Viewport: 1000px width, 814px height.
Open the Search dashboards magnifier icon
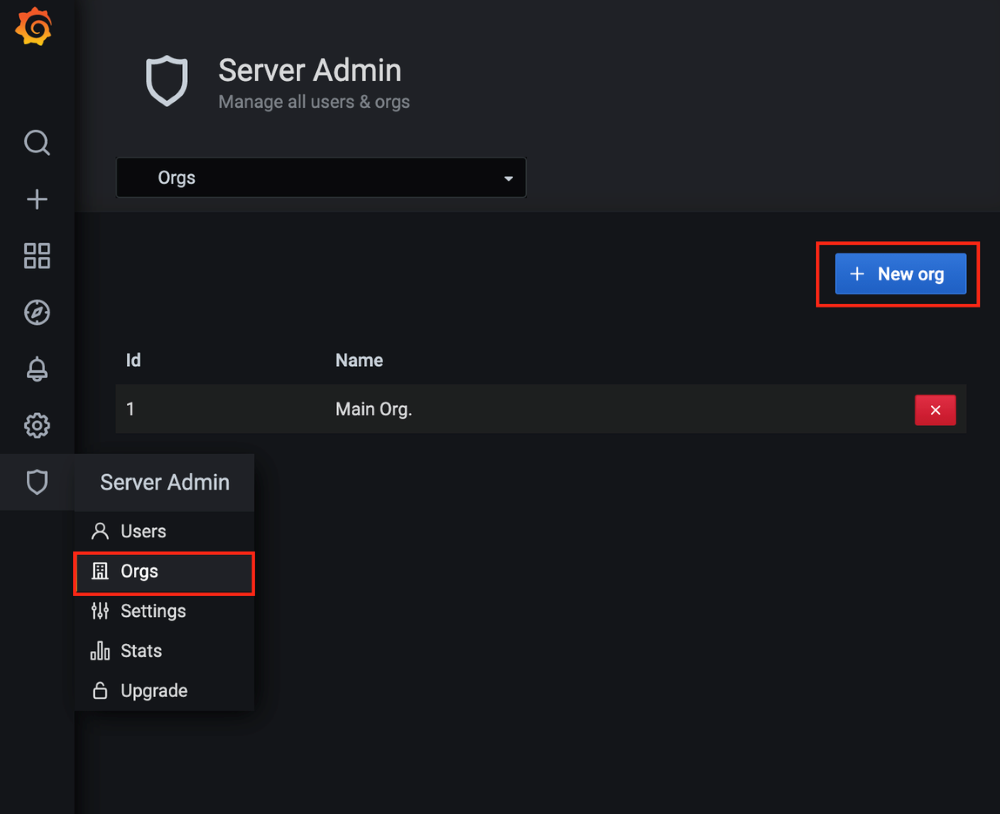point(36,142)
